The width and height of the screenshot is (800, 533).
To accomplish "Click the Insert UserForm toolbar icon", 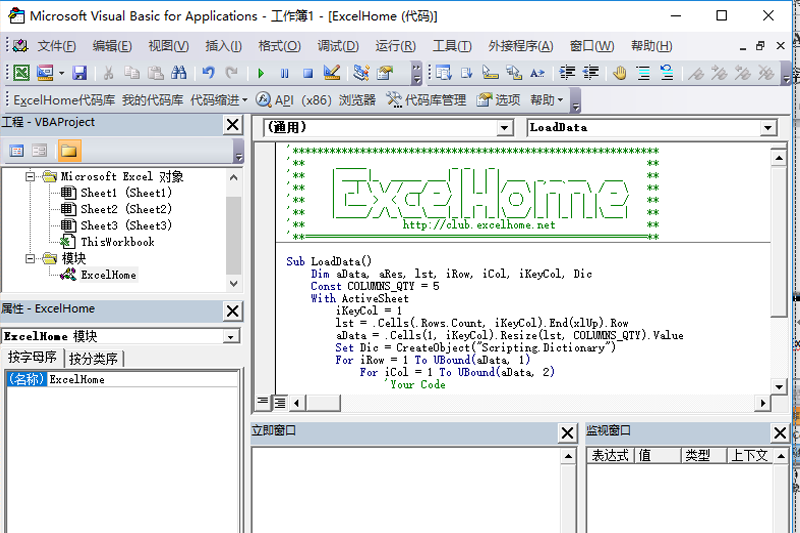I will click(x=45, y=73).
